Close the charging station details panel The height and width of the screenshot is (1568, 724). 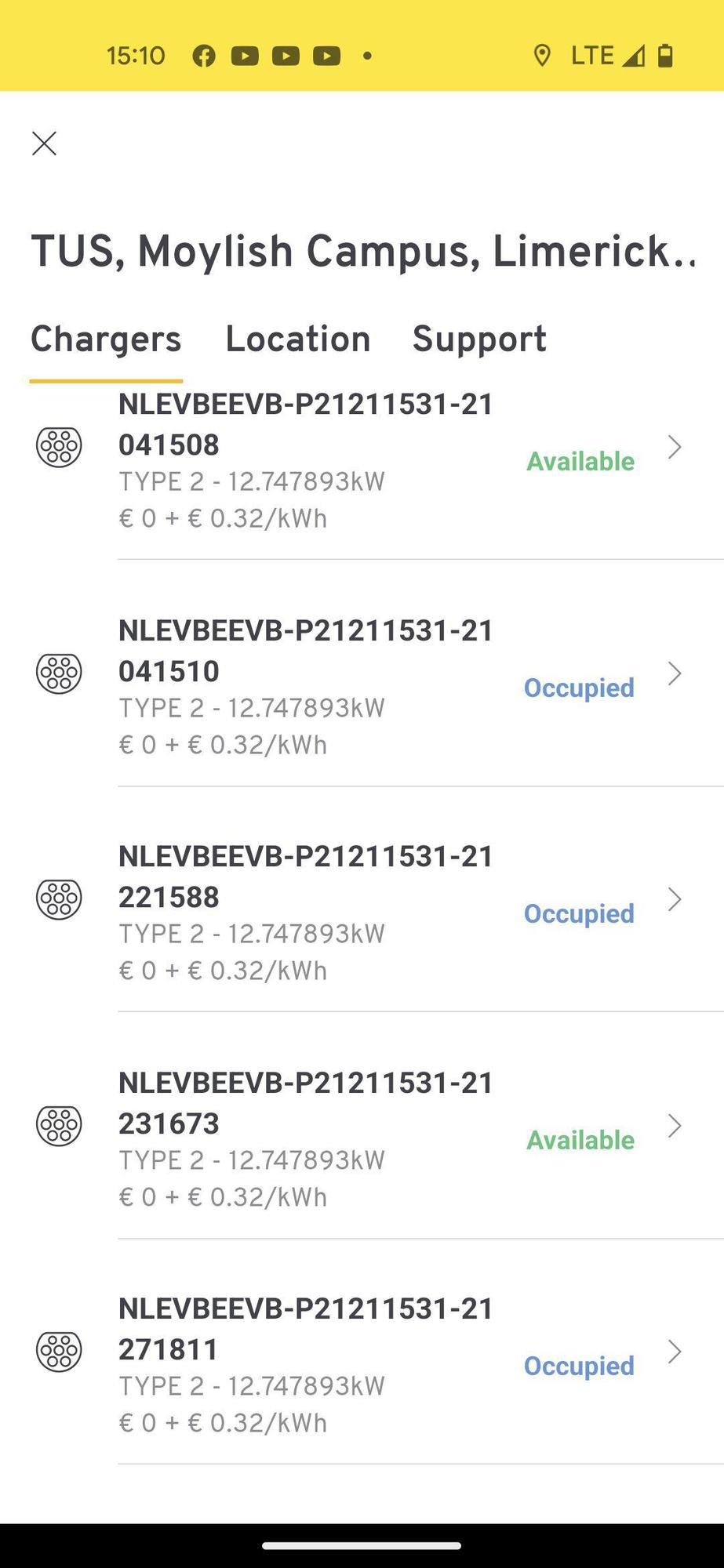tap(44, 143)
